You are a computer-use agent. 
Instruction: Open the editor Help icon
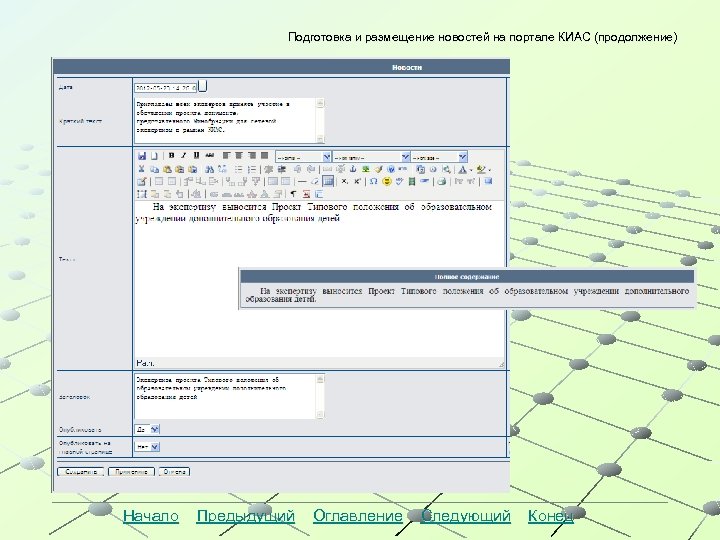[x=391, y=169]
